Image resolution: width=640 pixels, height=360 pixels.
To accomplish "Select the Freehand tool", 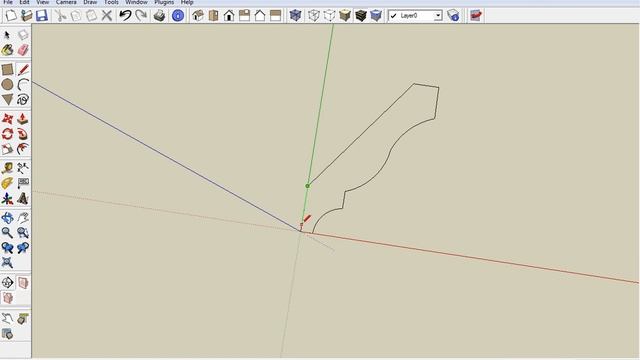I will pos(23,100).
